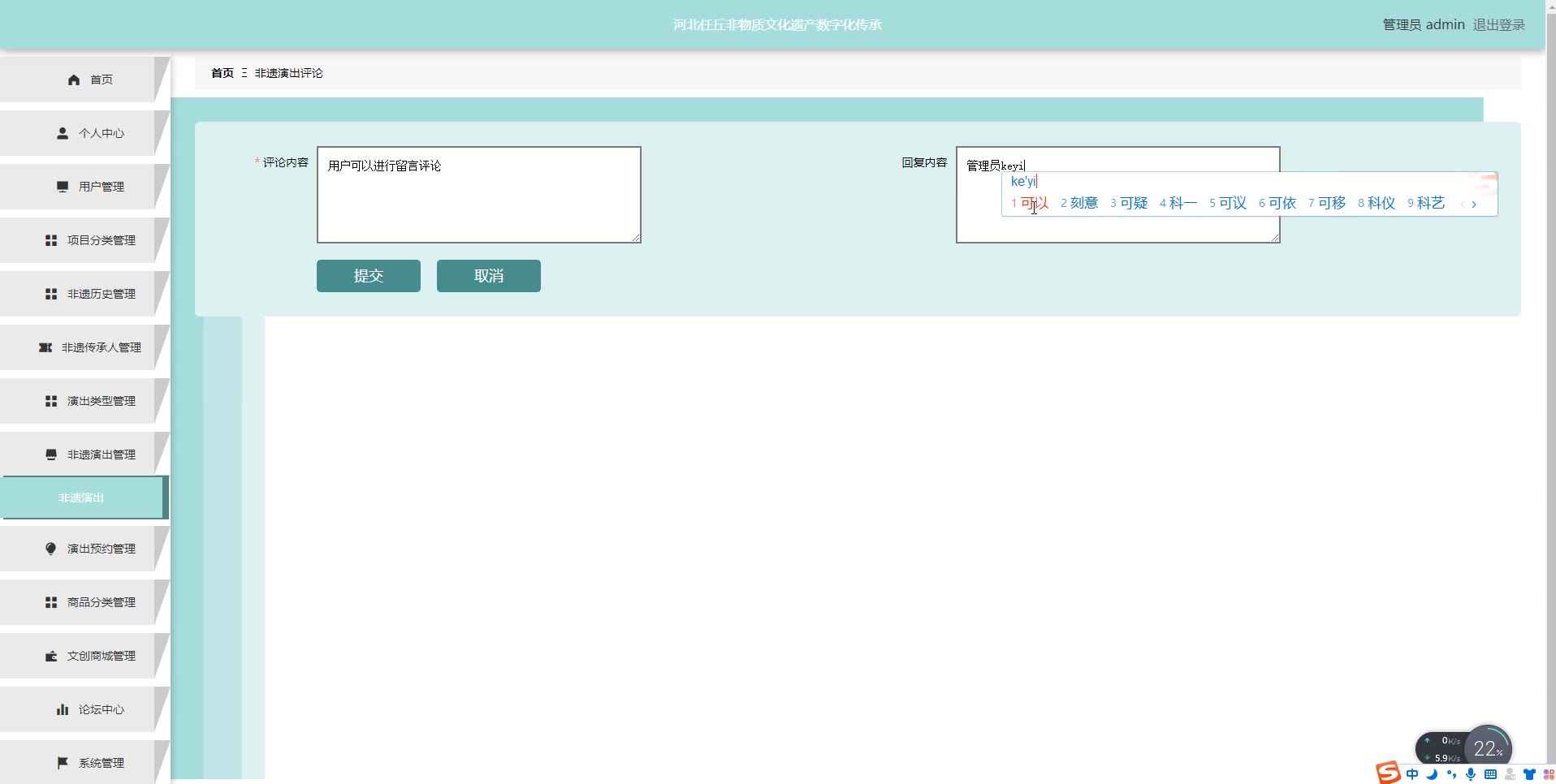Select IME candidate 8 科仪
This screenshot has height=784, width=1556.
(x=1377, y=203)
